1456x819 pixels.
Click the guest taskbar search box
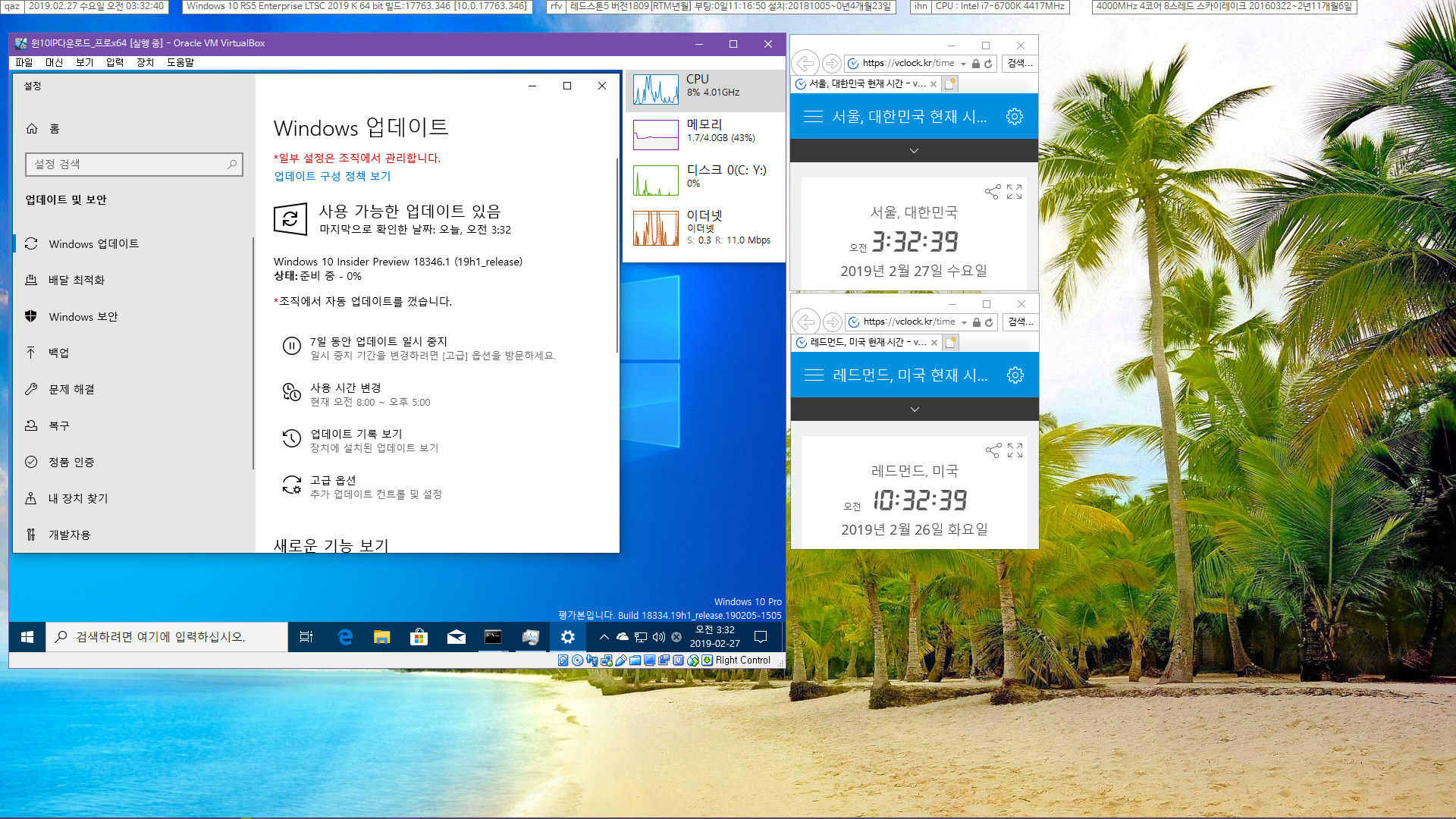[x=167, y=637]
